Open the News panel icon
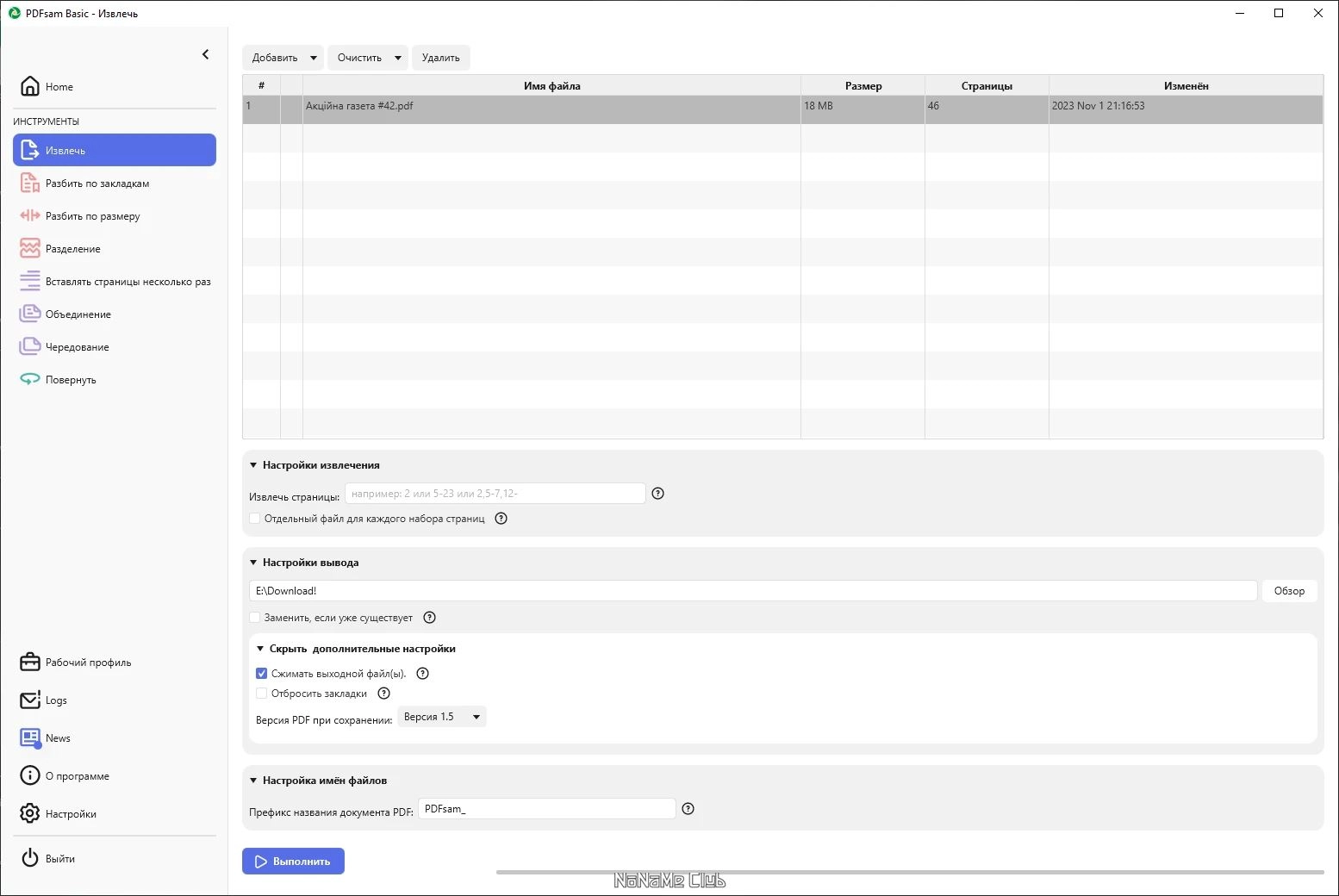 [30, 737]
